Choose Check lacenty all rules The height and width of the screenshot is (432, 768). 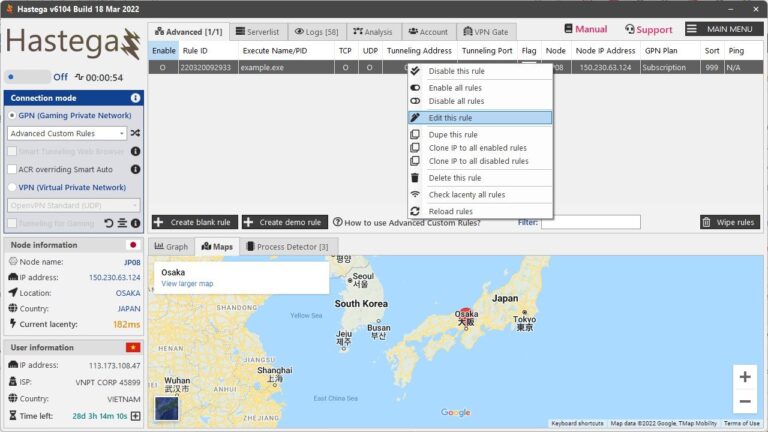480,194
